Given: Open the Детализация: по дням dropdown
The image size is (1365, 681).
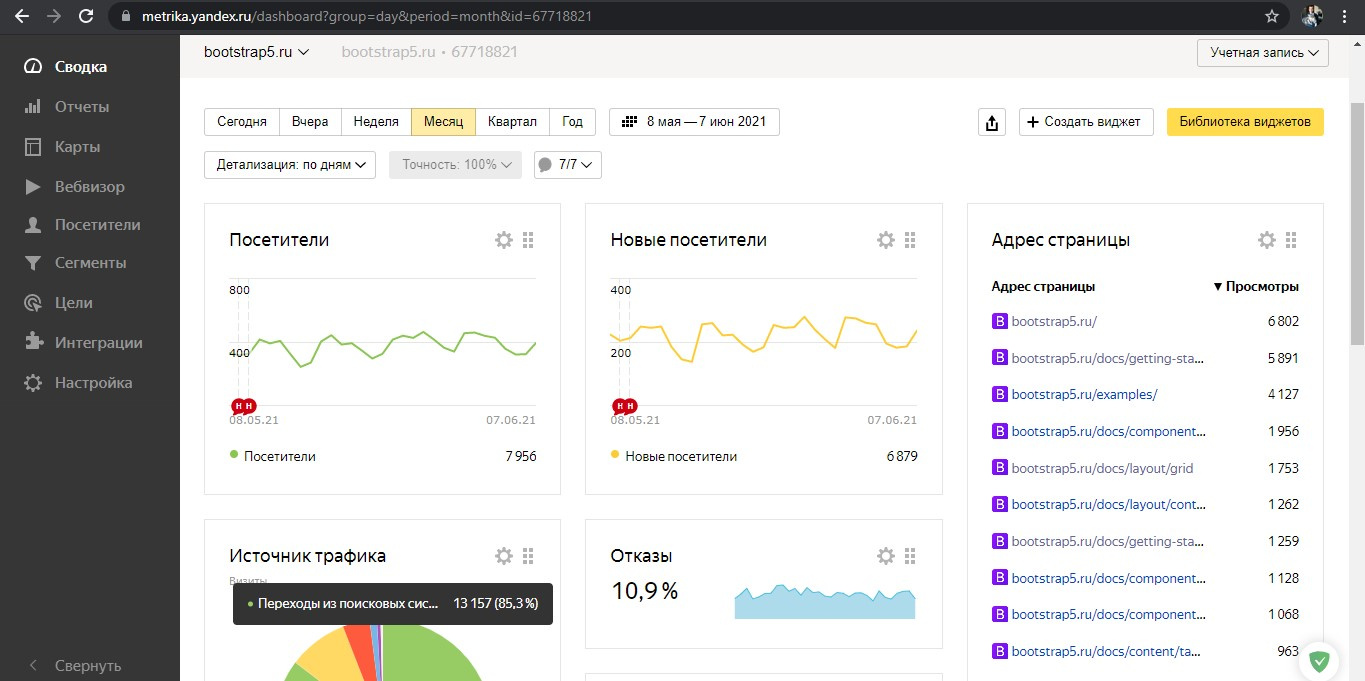Looking at the screenshot, I should click(x=289, y=165).
